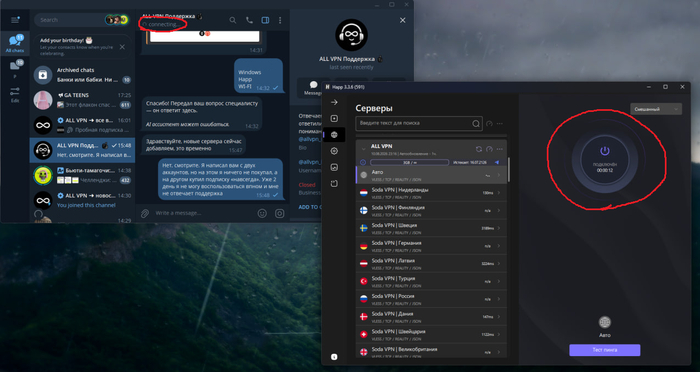Open chevron for Soda VPN | Латвия

click(499, 263)
